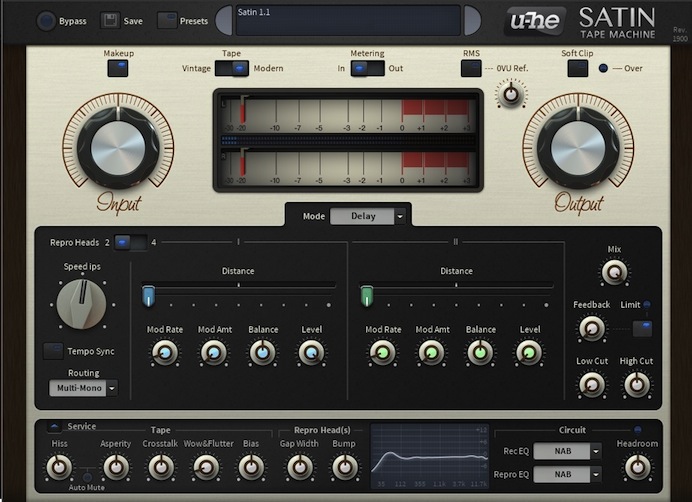Screen dimensions: 692x502
Task: Click the Crosstalk knob
Action: click(161, 467)
